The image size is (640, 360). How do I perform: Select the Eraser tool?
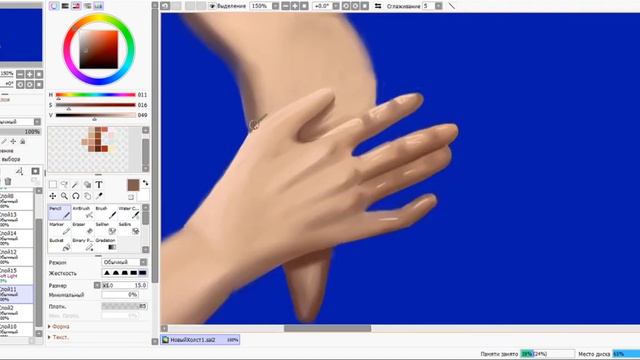83,229
